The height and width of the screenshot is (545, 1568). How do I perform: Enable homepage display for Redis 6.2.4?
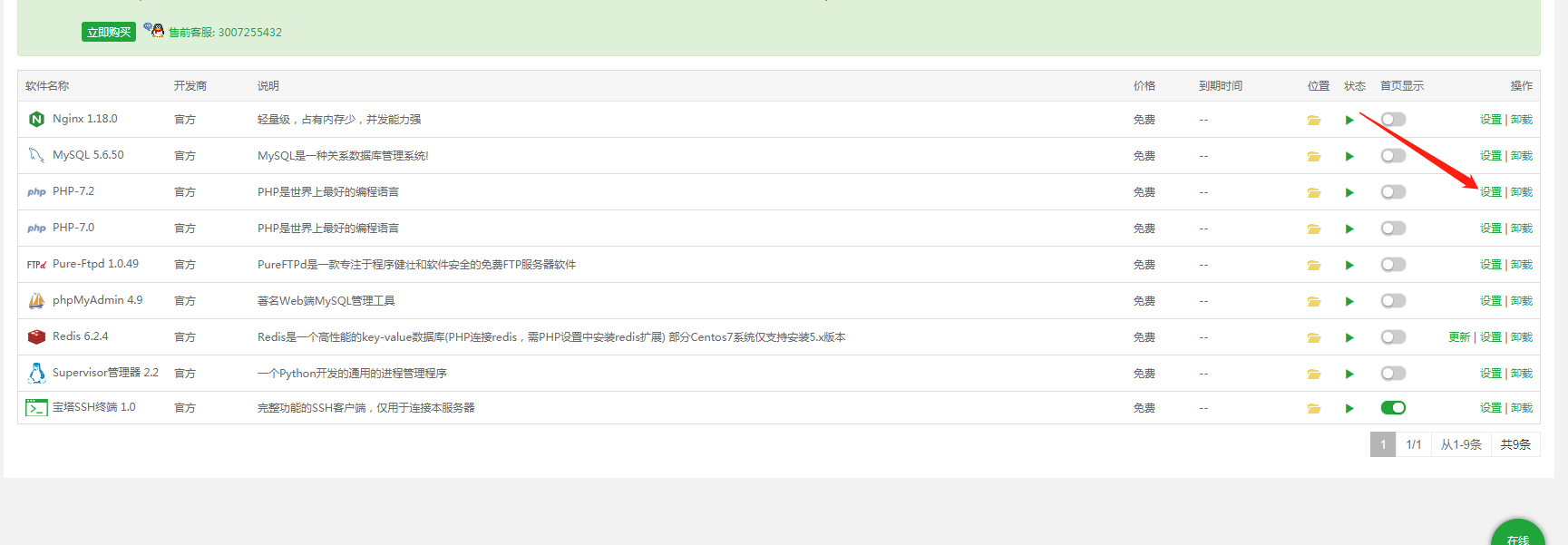pyautogui.click(x=1393, y=337)
